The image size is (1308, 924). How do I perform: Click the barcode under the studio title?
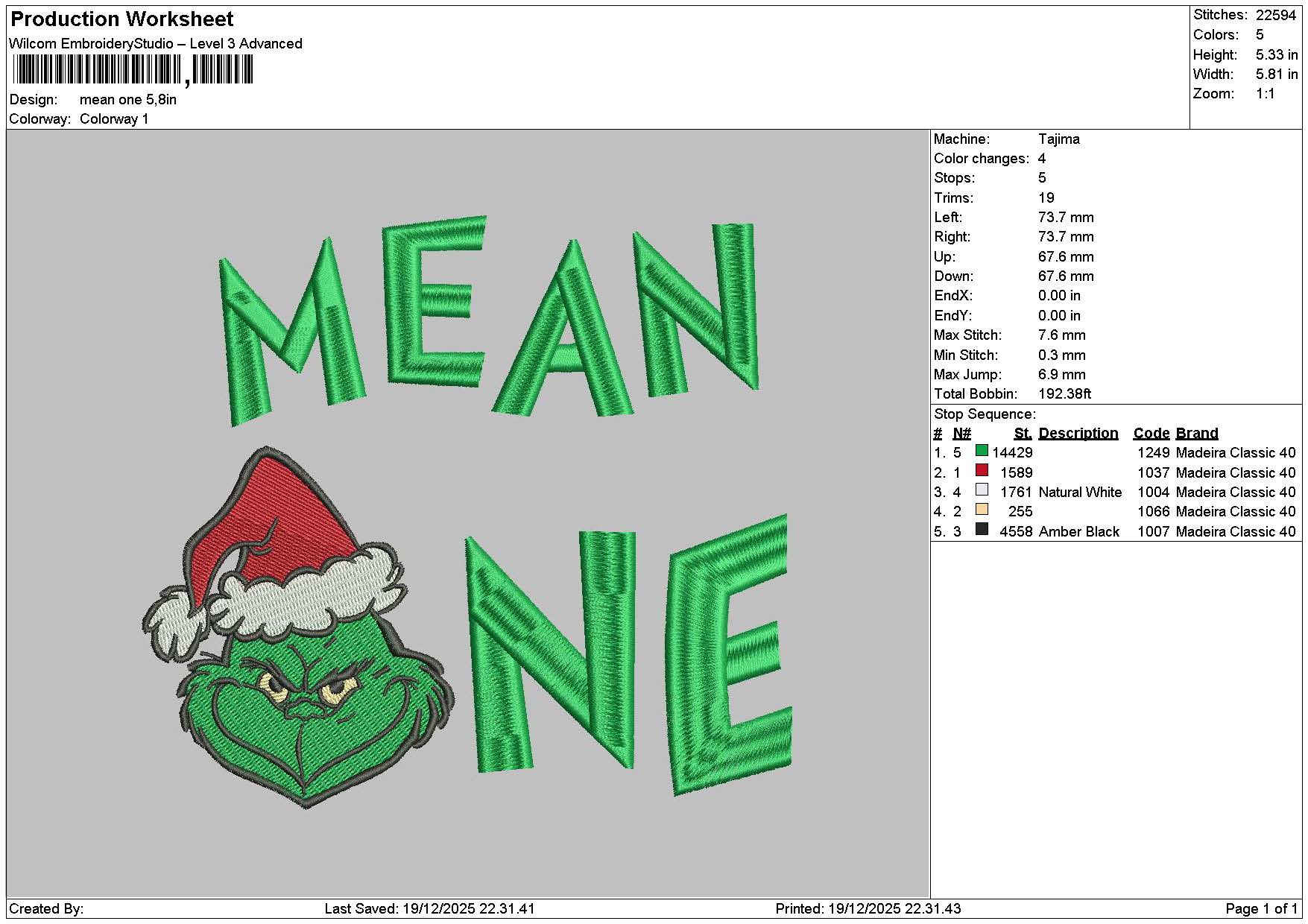pyautogui.click(x=133, y=71)
